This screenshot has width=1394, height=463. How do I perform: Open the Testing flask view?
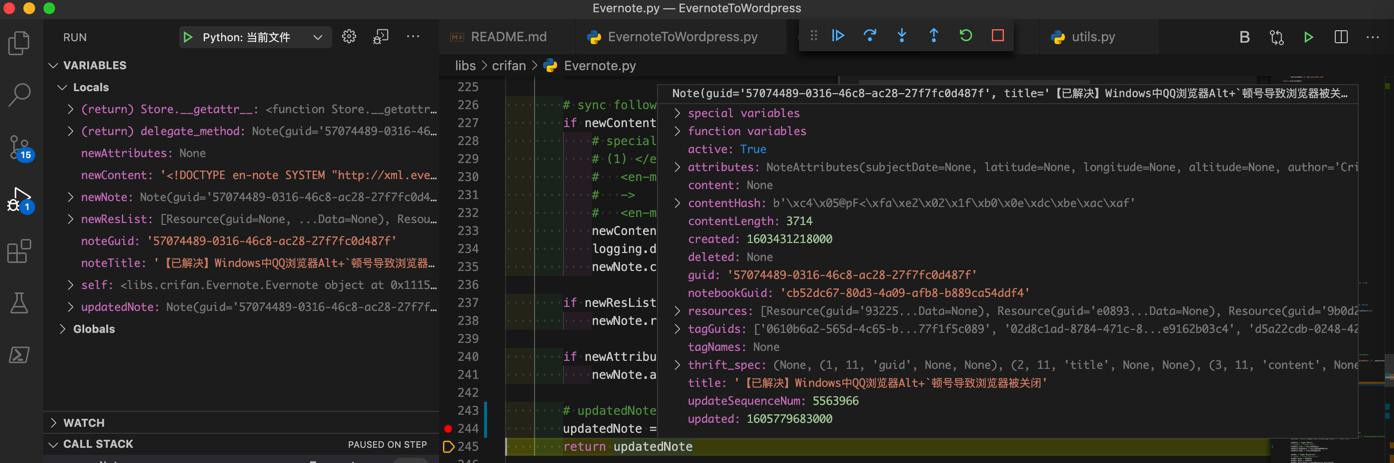[19, 303]
